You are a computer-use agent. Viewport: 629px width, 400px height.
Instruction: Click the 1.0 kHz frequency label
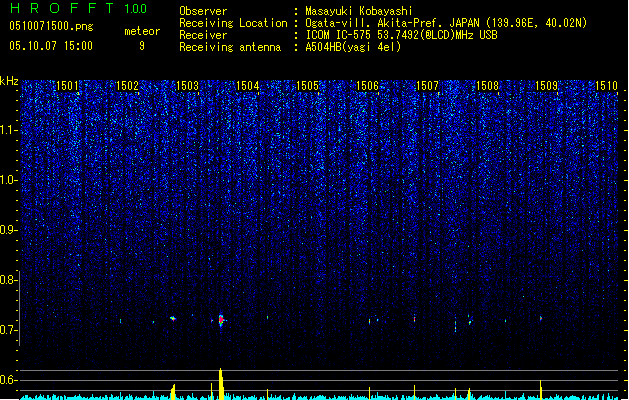click(7, 180)
